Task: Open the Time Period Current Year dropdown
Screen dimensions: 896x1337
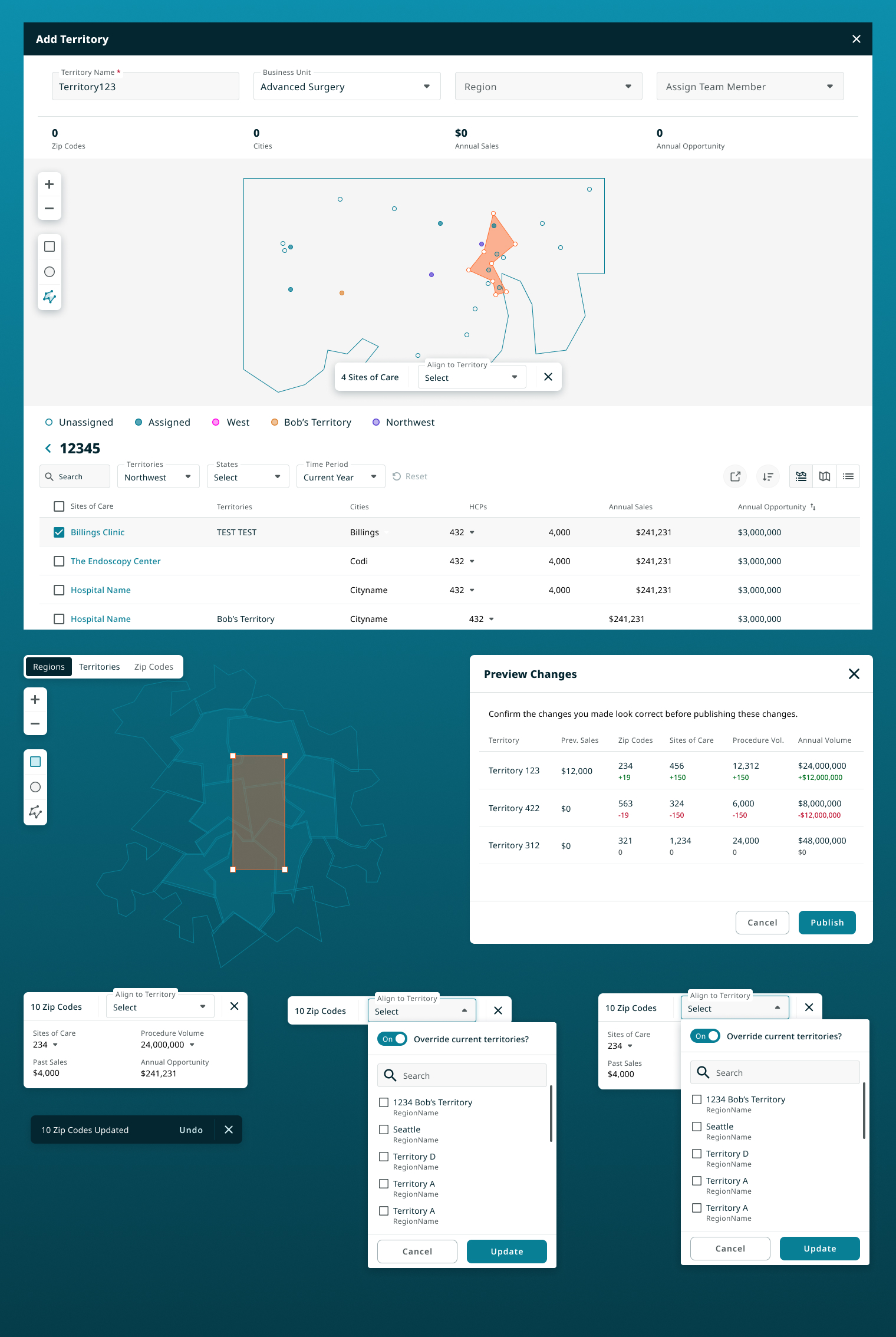Action: click(340, 477)
